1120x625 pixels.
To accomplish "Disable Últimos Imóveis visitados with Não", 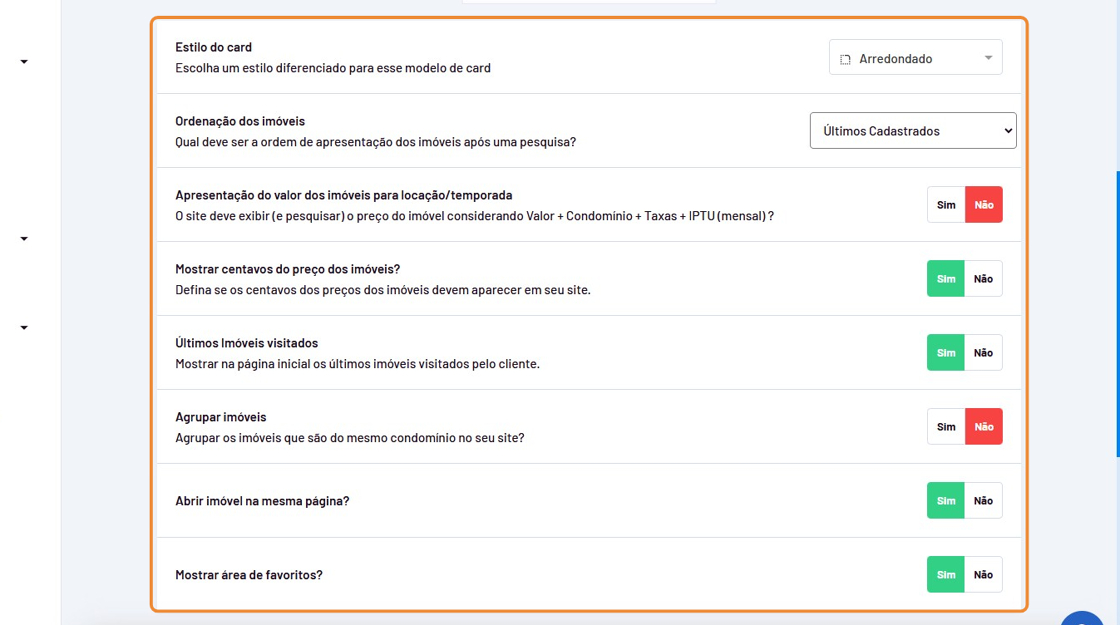I will coord(984,353).
